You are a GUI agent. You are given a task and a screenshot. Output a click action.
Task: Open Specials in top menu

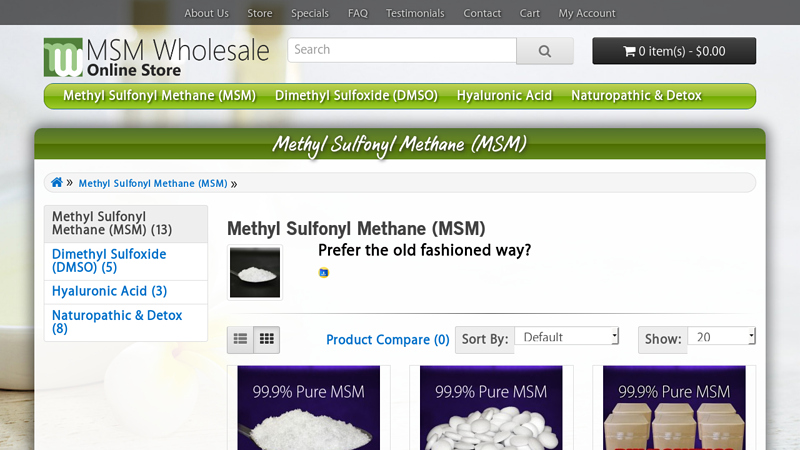tap(310, 13)
